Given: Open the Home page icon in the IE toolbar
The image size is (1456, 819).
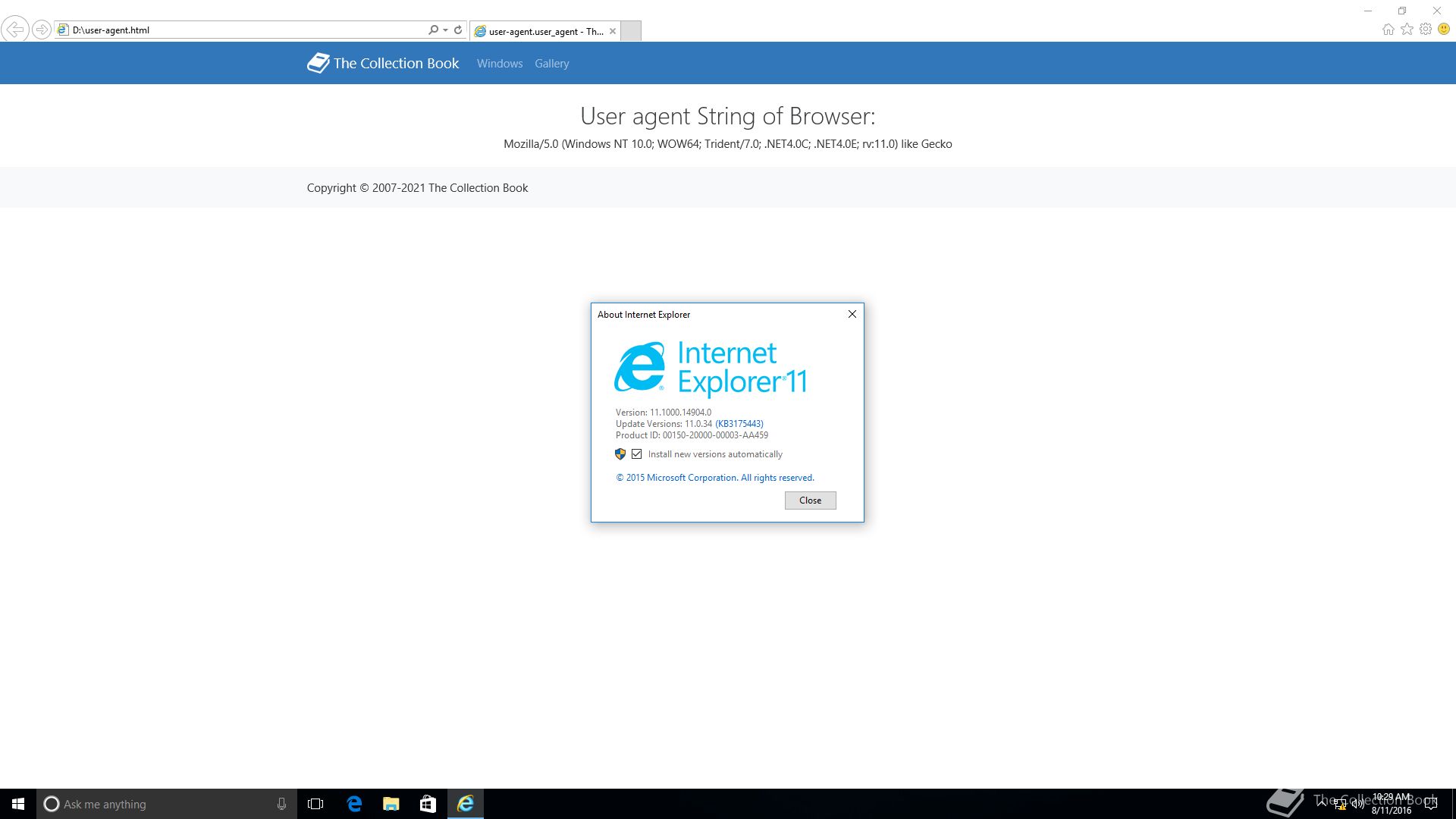Looking at the screenshot, I should pyautogui.click(x=1389, y=30).
